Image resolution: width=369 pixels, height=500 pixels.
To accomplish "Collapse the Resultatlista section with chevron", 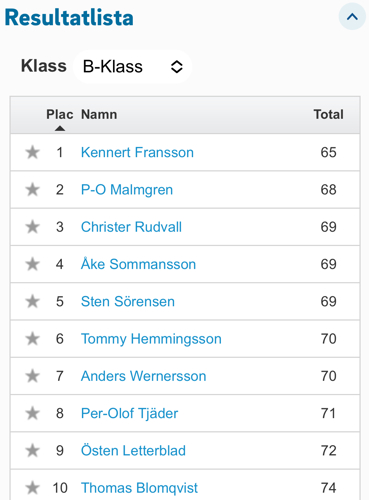I will (352, 17).
